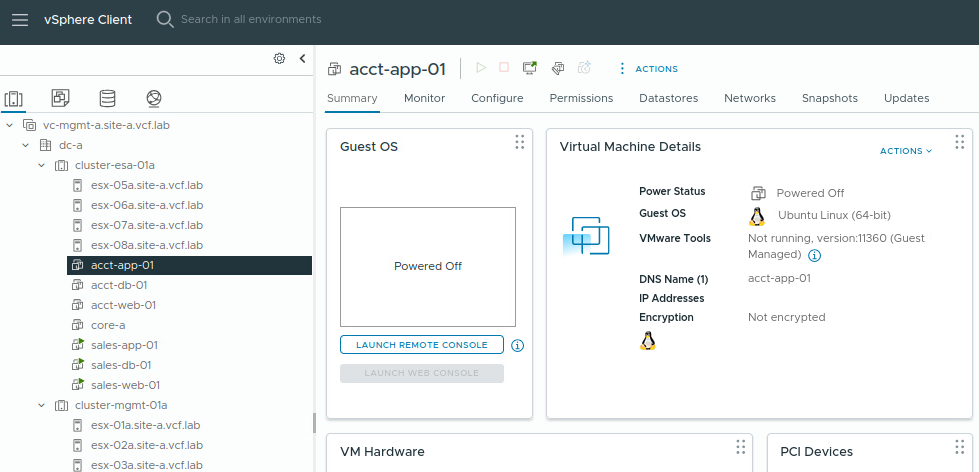Collapse the cluster-esa-01a tree node
979x472 pixels.
point(42,165)
